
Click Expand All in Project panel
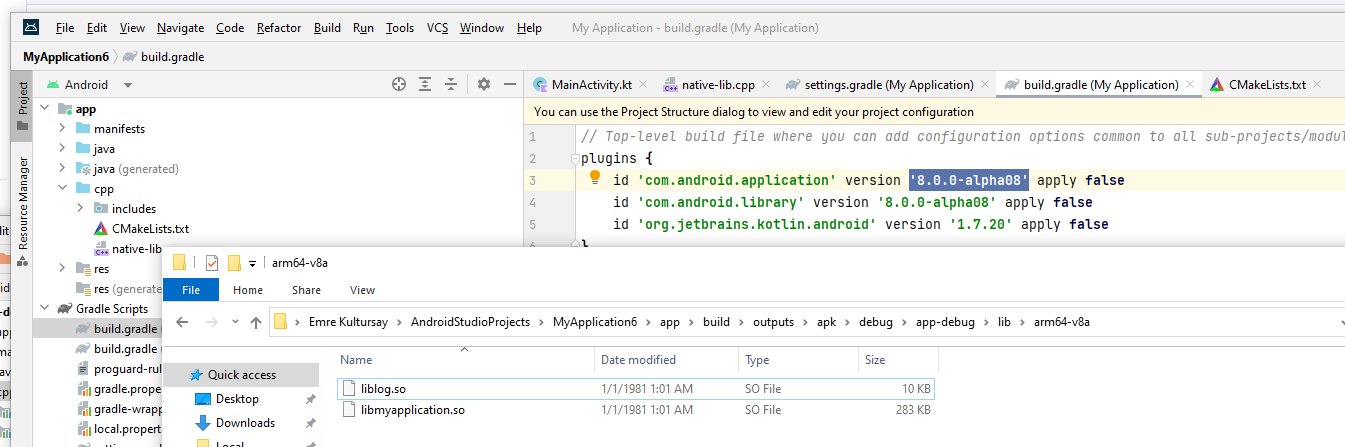click(425, 85)
